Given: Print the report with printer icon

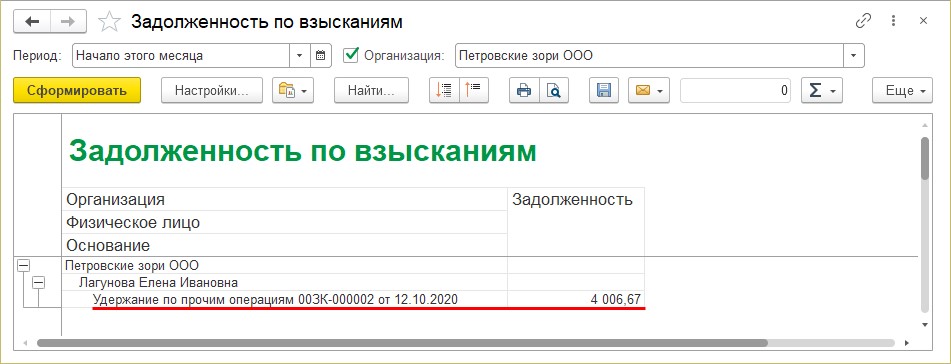Looking at the screenshot, I should (523, 90).
